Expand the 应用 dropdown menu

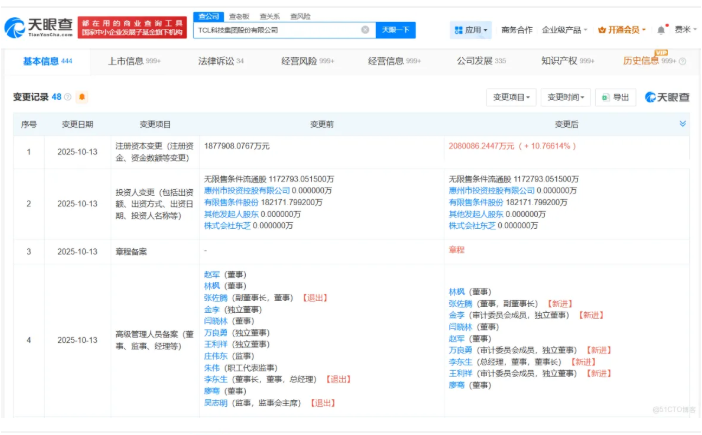pos(471,30)
